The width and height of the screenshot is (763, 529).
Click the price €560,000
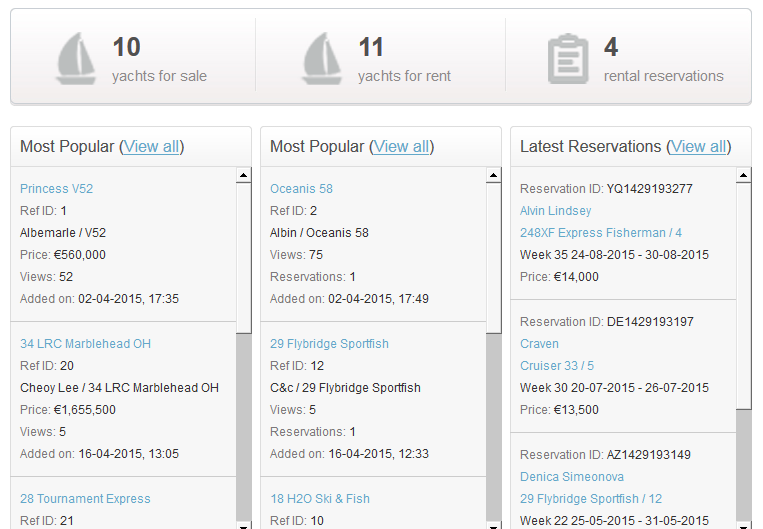(80, 255)
